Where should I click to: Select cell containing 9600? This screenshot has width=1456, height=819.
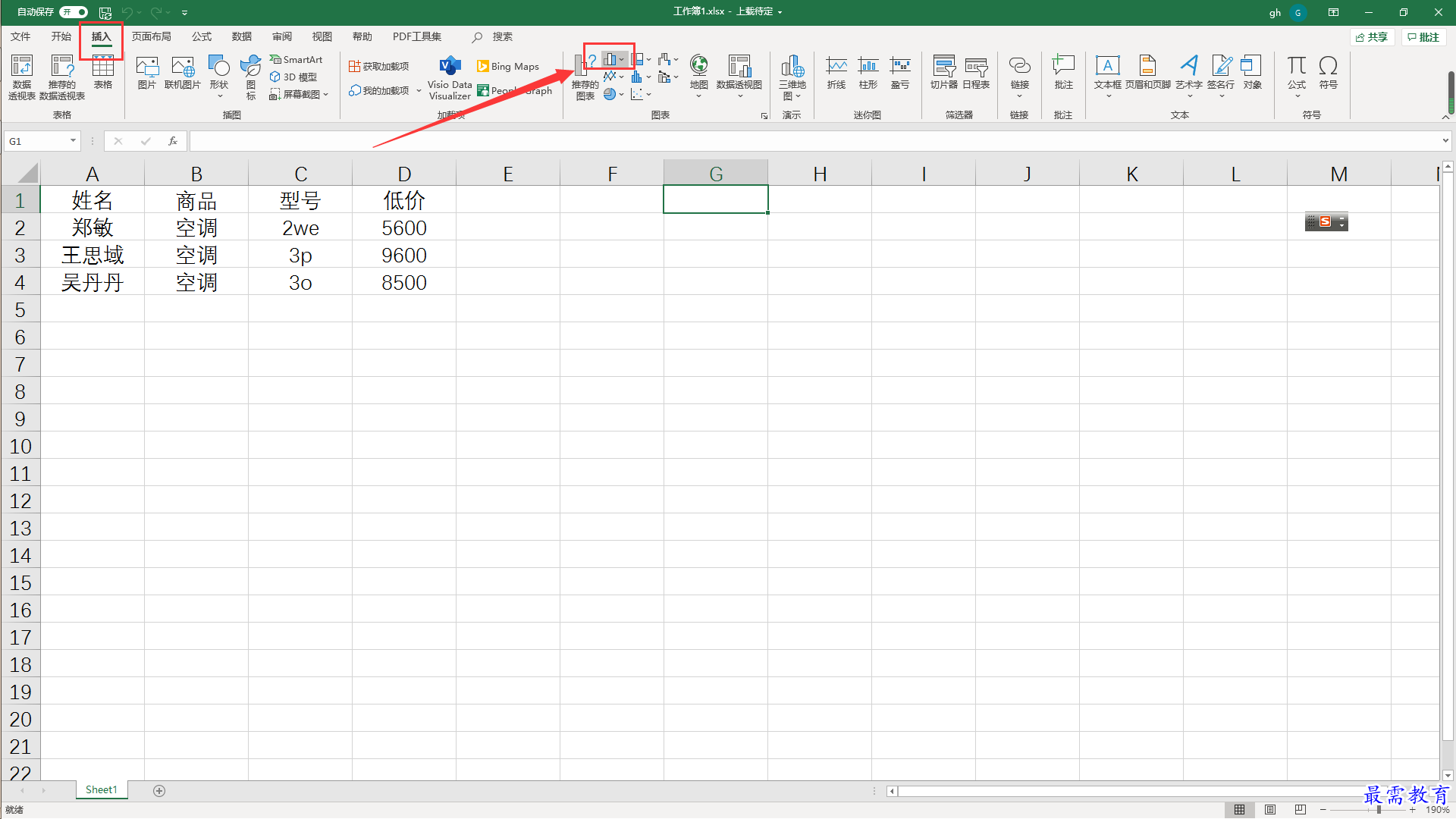pos(404,256)
